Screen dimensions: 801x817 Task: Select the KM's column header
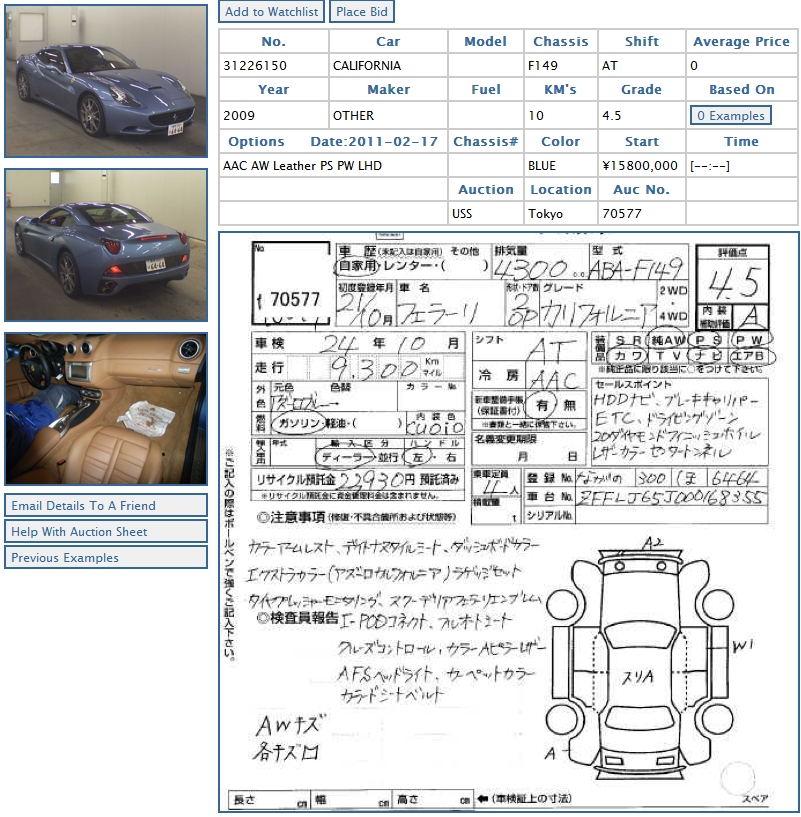coord(560,90)
